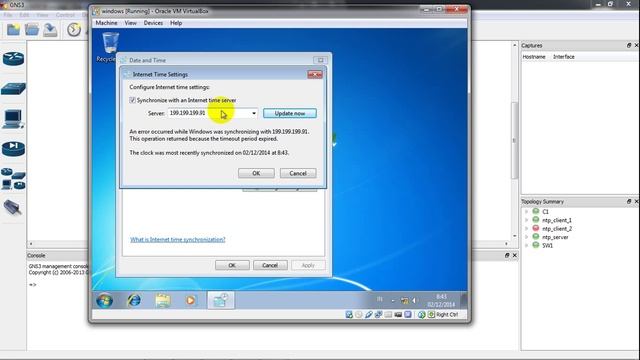Click Interface column header in Captures
The height and width of the screenshot is (360, 640).
[564, 57]
